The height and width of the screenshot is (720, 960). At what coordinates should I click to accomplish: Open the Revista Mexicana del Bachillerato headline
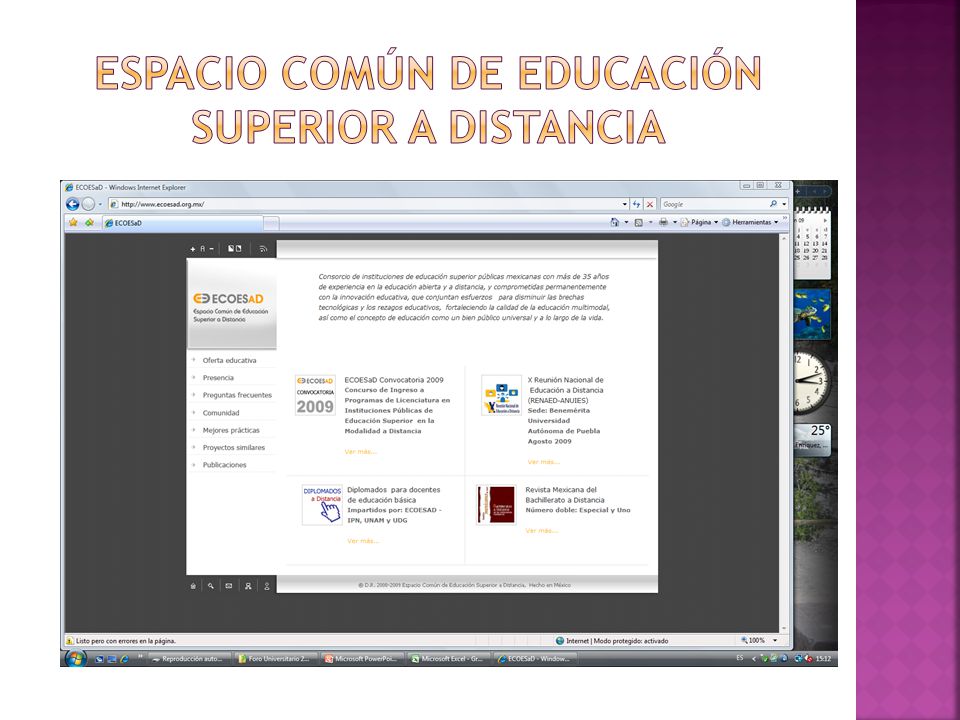pos(564,495)
